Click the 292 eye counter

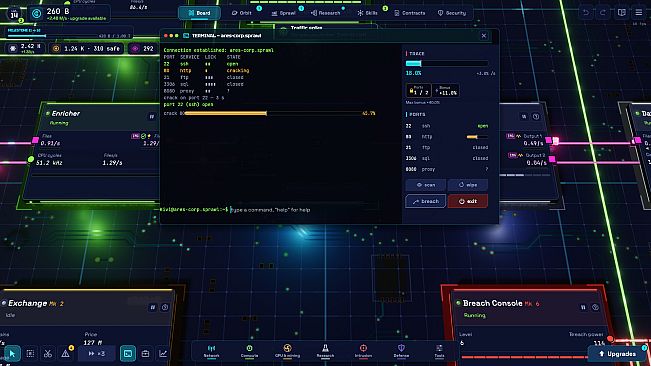point(143,49)
